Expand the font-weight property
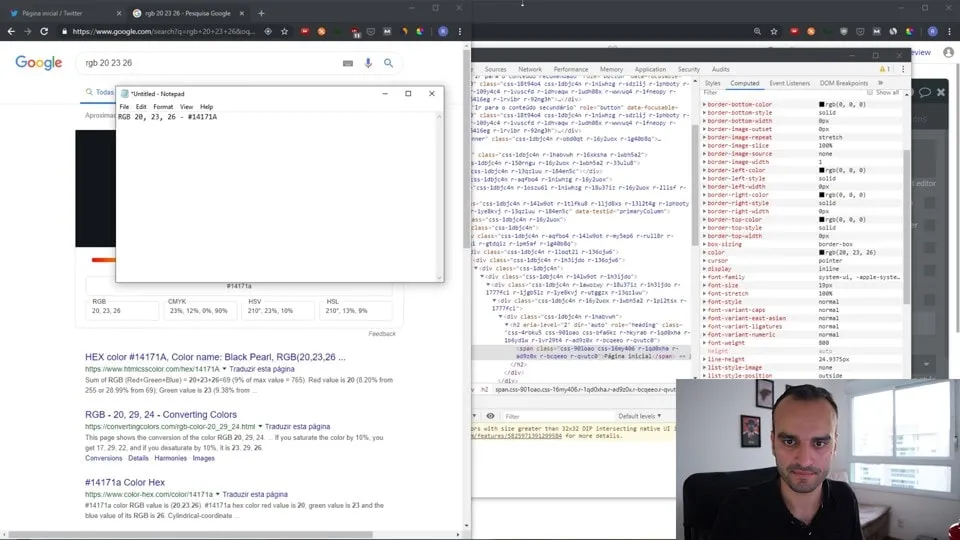 (x=704, y=343)
